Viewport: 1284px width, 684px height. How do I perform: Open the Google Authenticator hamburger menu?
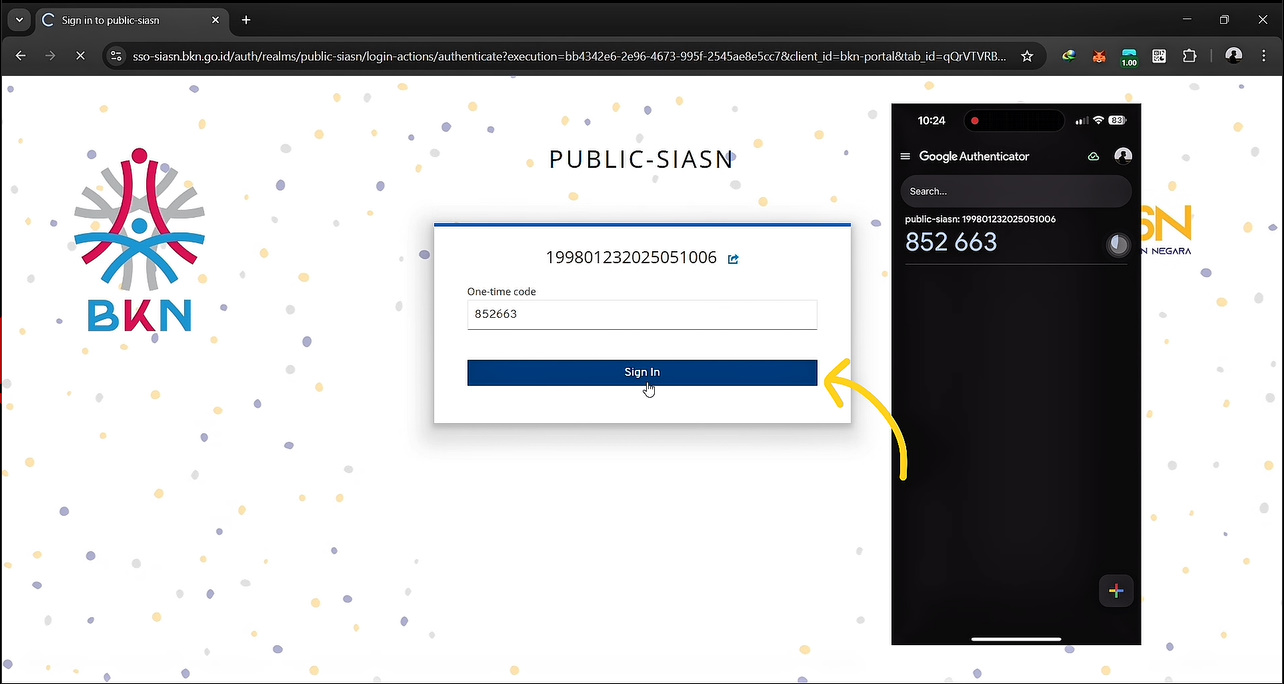906,156
